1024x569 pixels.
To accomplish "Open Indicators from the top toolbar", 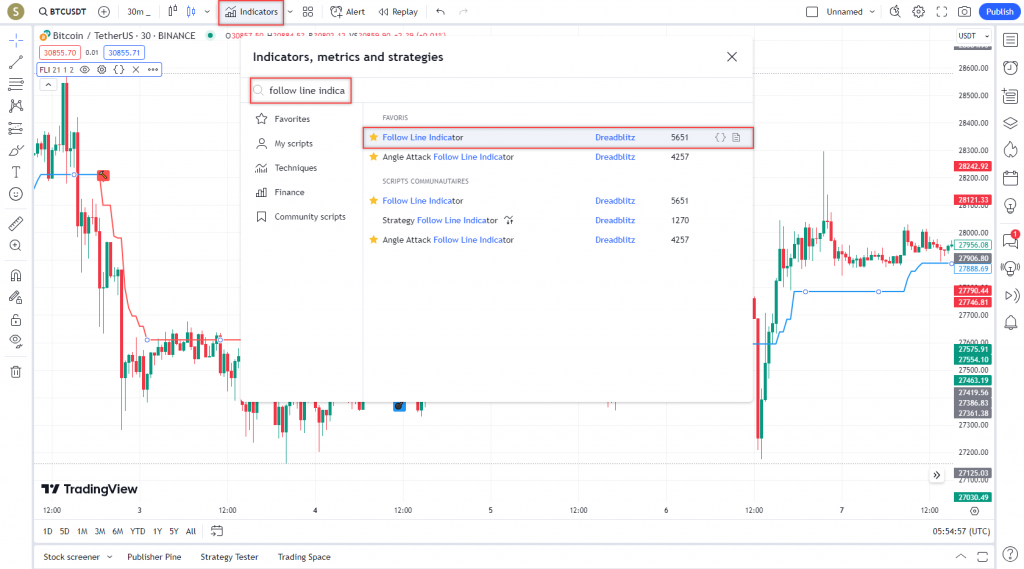I will [x=251, y=12].
